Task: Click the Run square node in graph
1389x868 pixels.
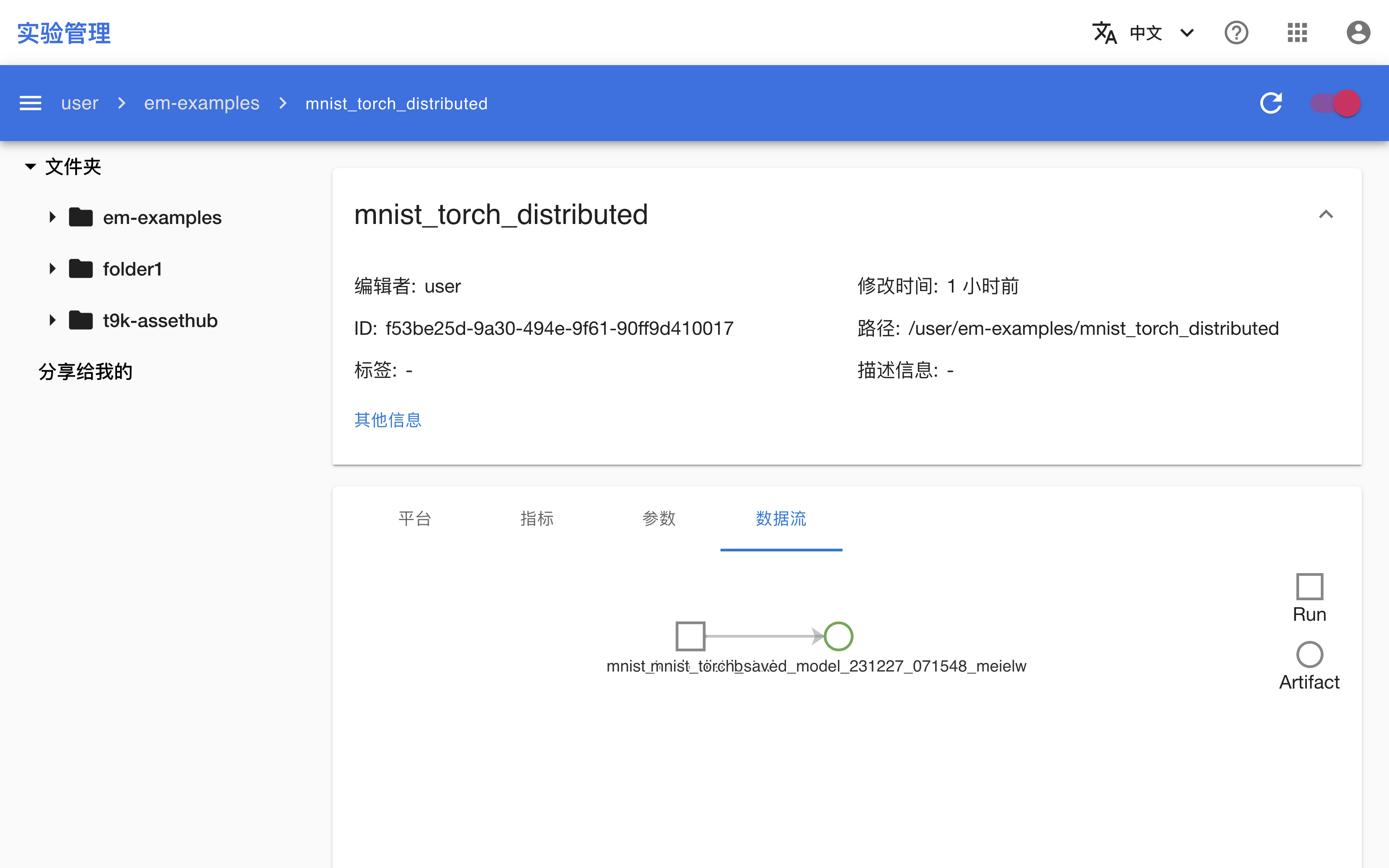Action: tap(691, 636)
